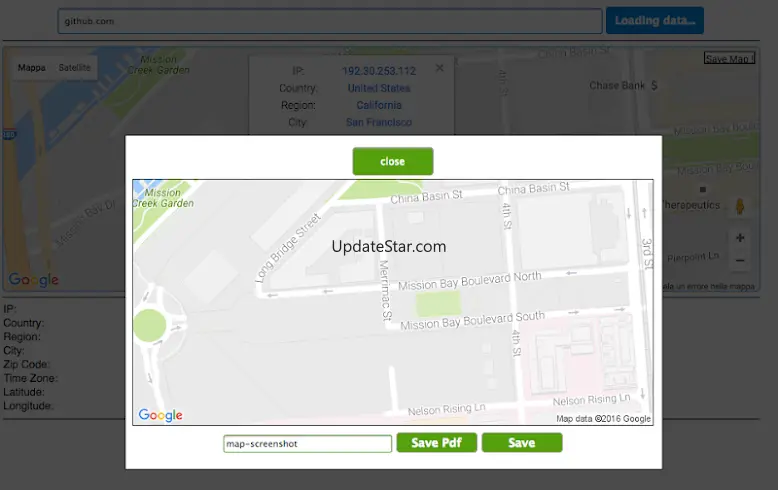Click the Mission Creek Garden label in preview
778x490 pixels.
[163, 198]
